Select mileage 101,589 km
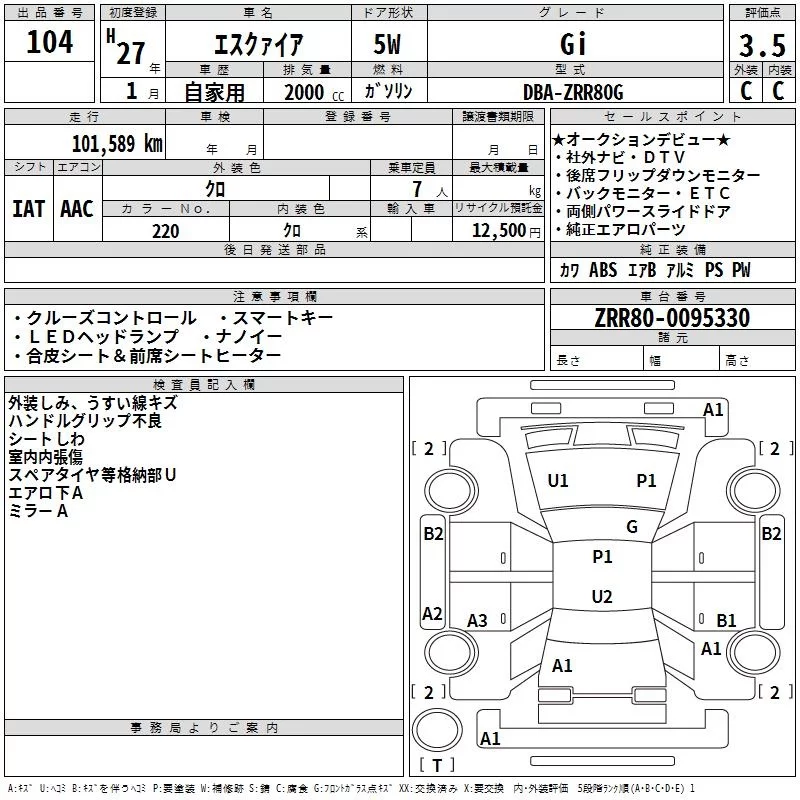The width and height of the screenshot is (800, 800). [117, 143]
